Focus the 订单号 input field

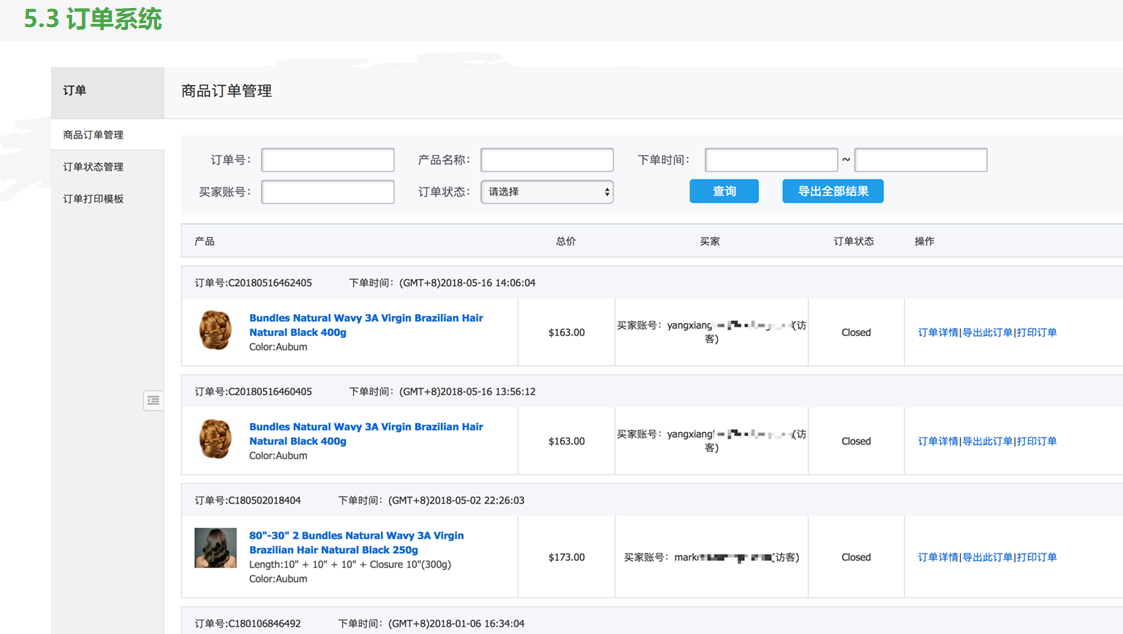(327, 160)
